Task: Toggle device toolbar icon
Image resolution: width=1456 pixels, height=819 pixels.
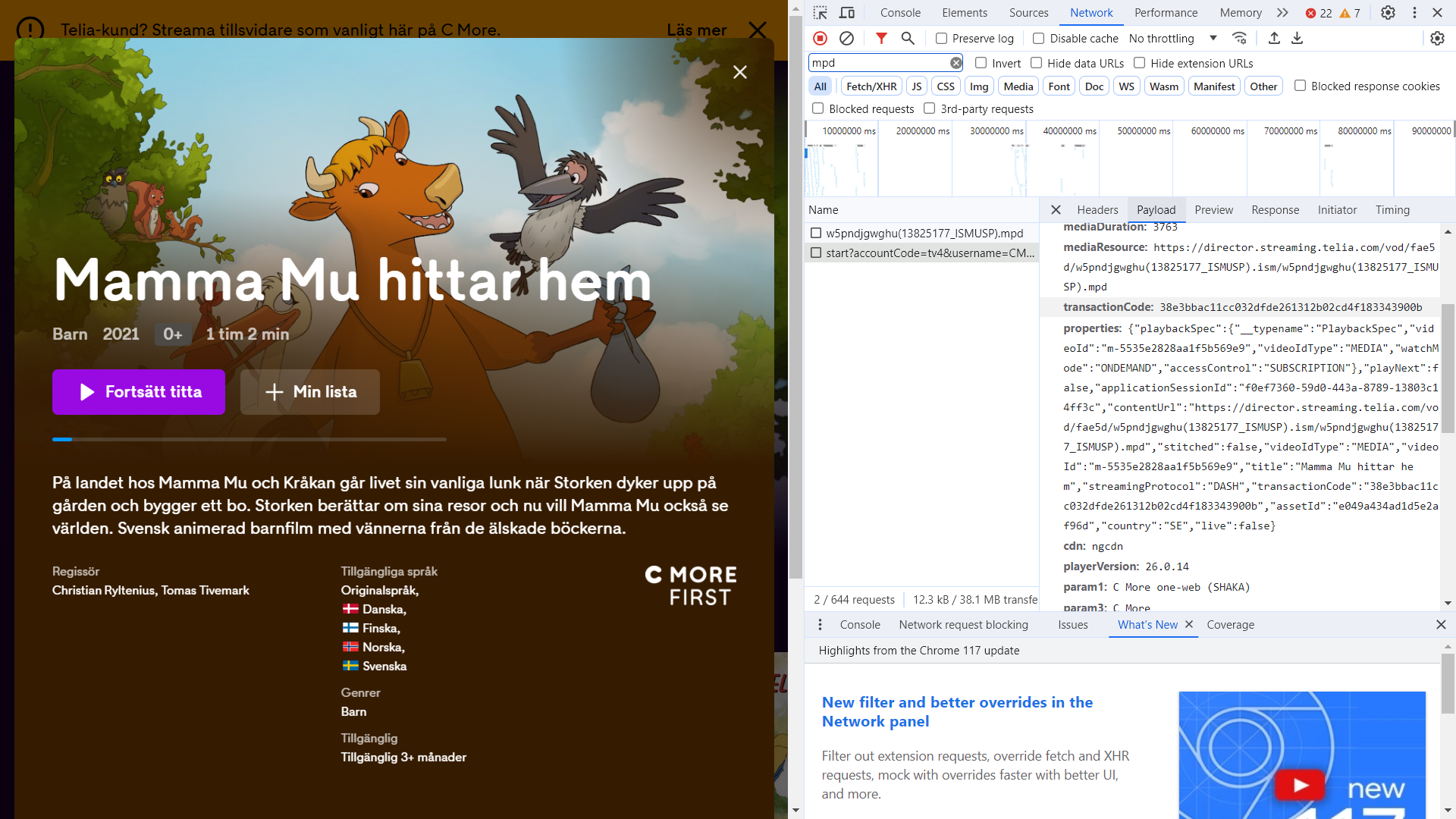Action: click(847, 13)
